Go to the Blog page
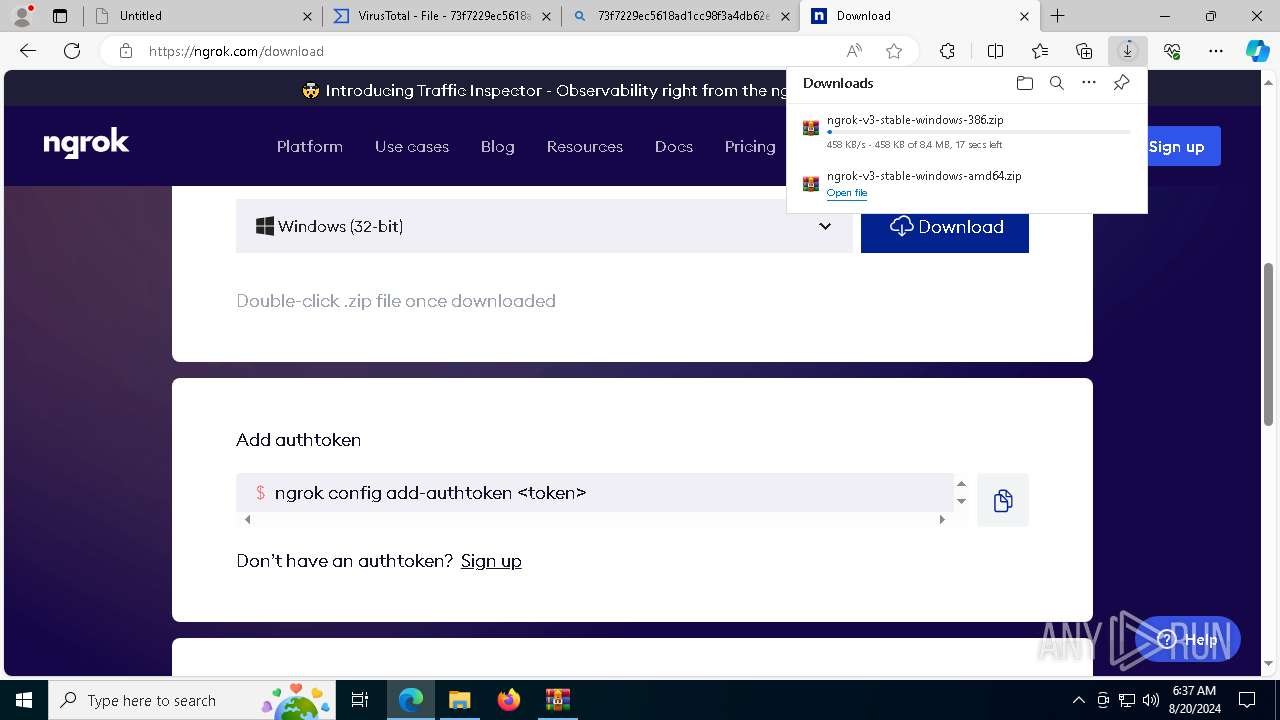 coord(497,146)
